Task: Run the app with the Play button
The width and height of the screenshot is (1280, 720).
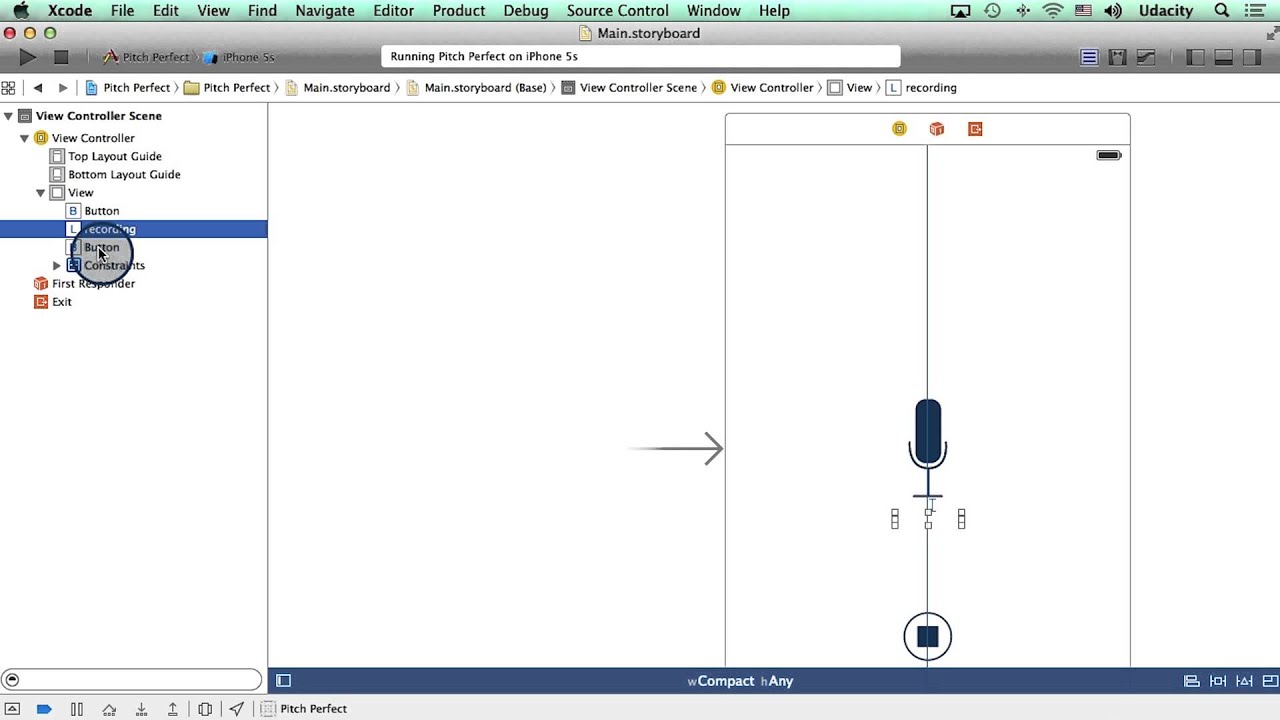Action: 28,57
